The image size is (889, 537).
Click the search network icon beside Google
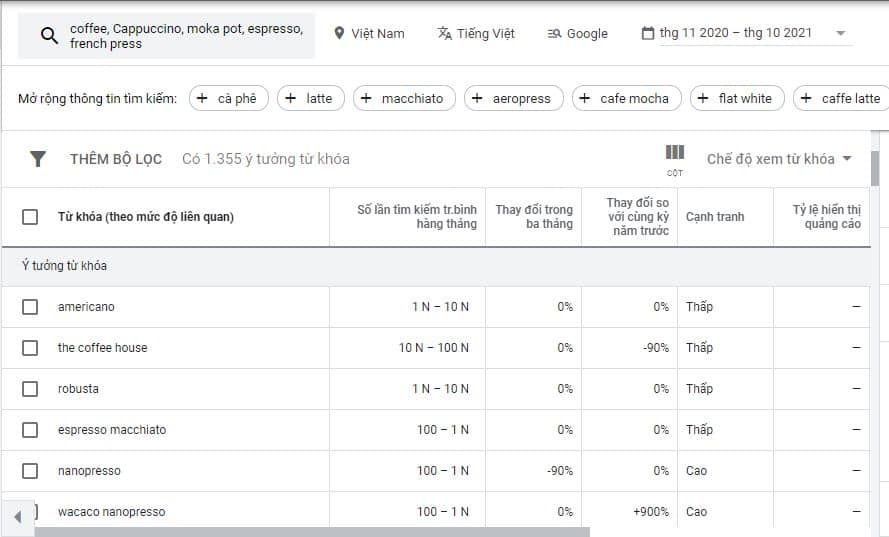coord(554,34)
